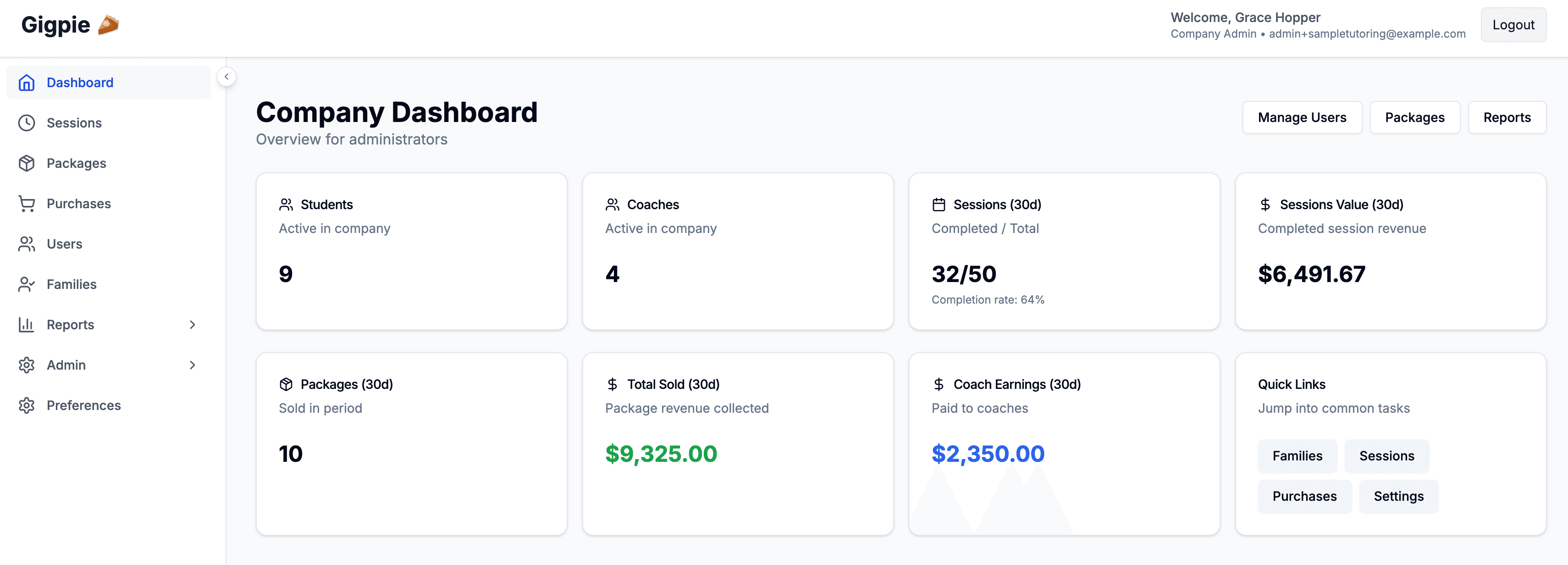Expand the Admin sidebar section
This screenshot has width=1568, height=565.
193,365
